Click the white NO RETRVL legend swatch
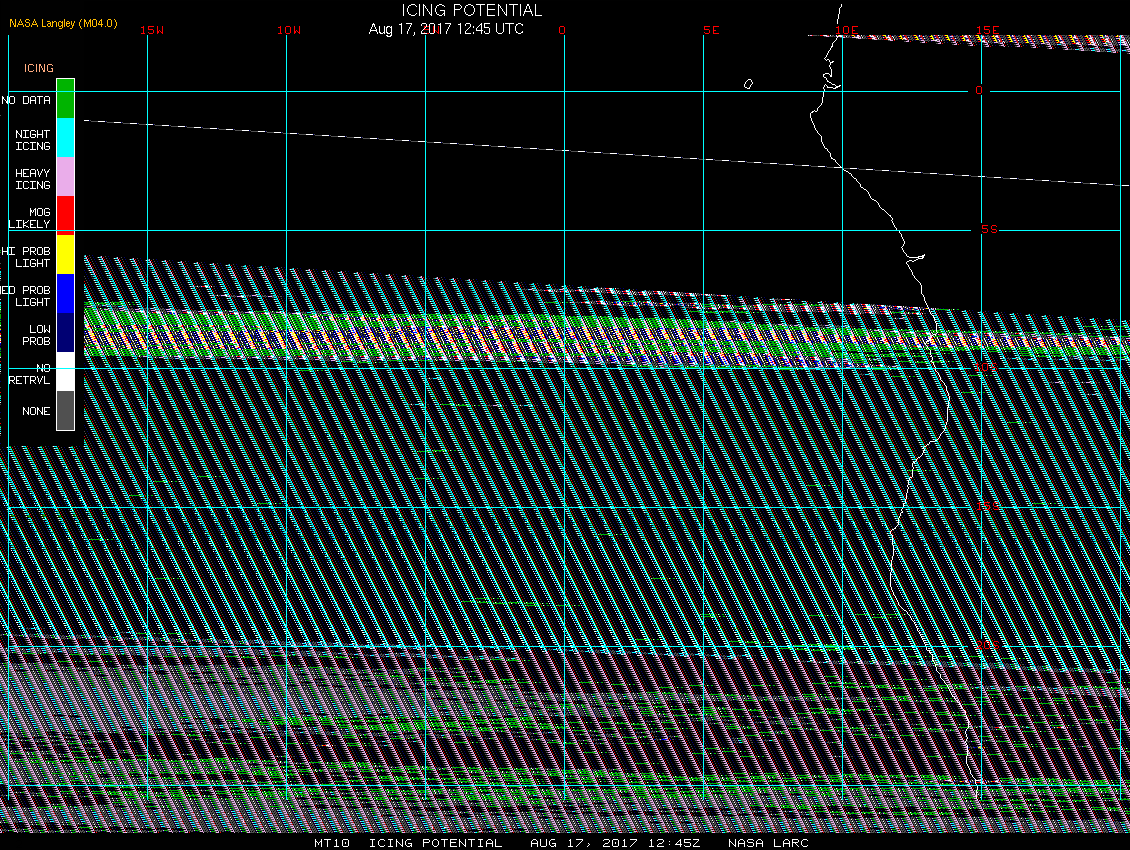This screenshot has width=1130, height=850. pos(66,371)
